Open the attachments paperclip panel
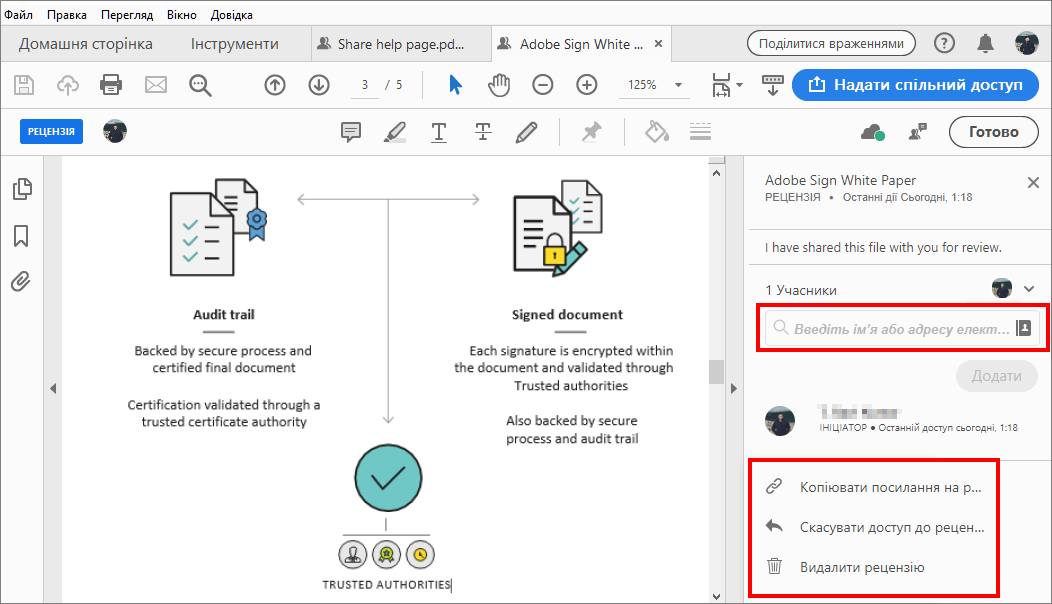The height and width of the screenshot is (604, 1052). click(x=21, y=281)
